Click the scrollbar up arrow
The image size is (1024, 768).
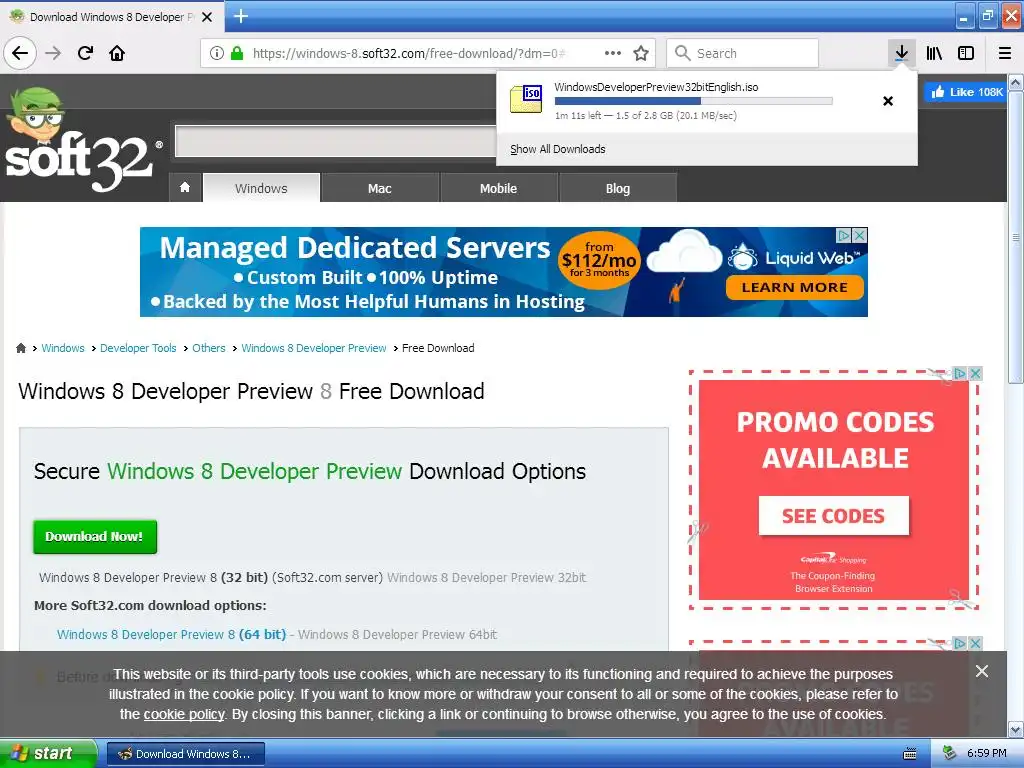[x=1016, y=83]
